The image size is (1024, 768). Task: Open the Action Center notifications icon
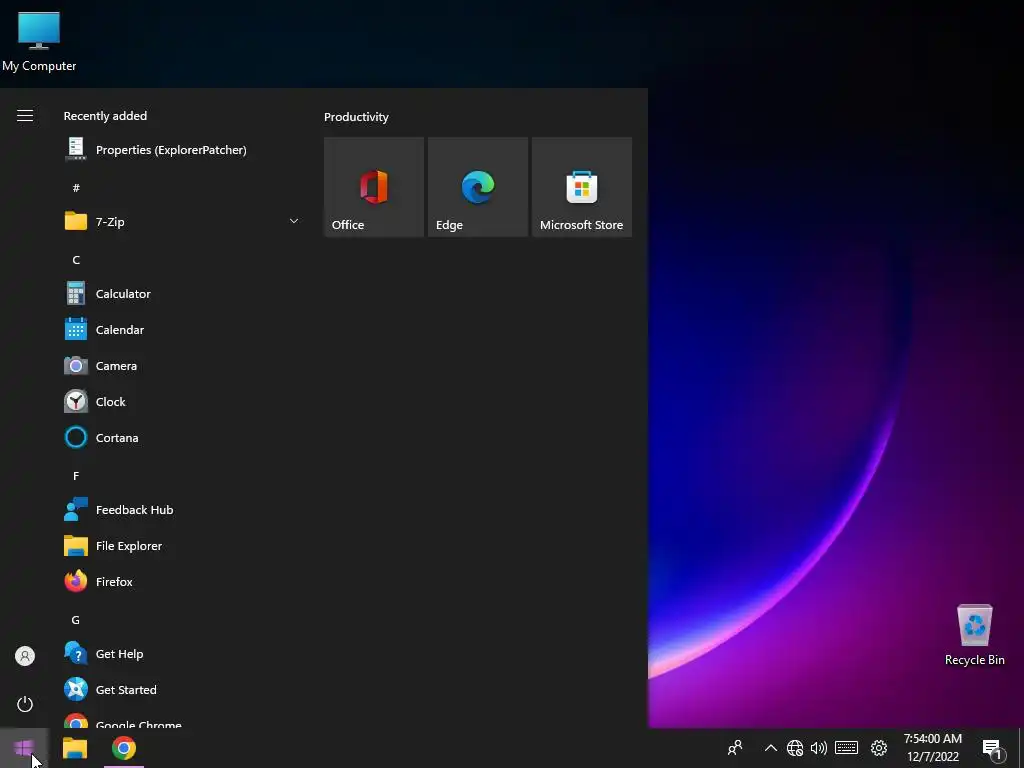tap(993, 748)
